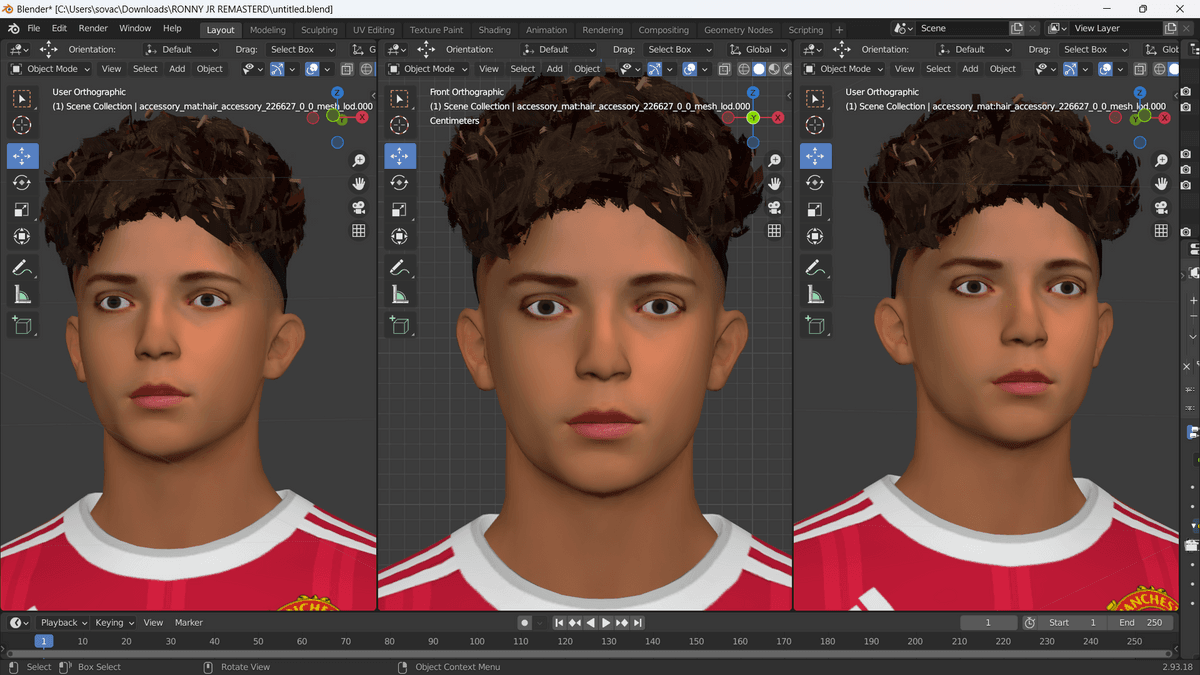The image size is (1200, 675).
Task: Open Object Mode dropdown in left viewport
Action: tap(50, 69)
